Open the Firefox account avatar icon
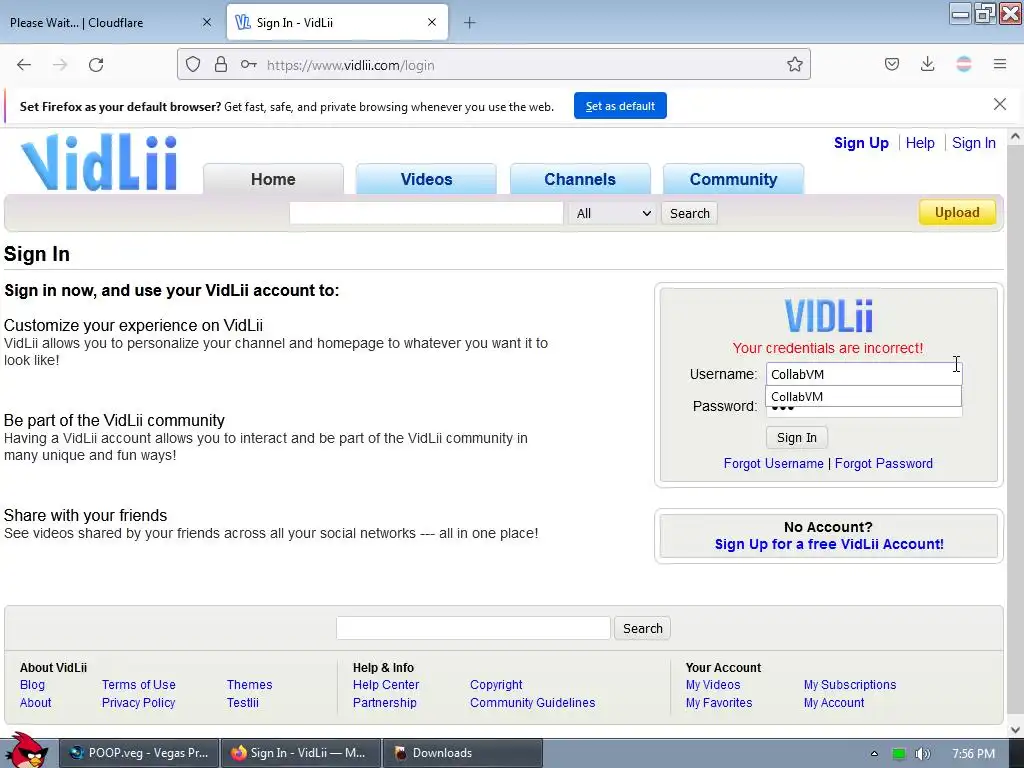The width and height of the screenshot is (1024, 768). click(963, 64)
